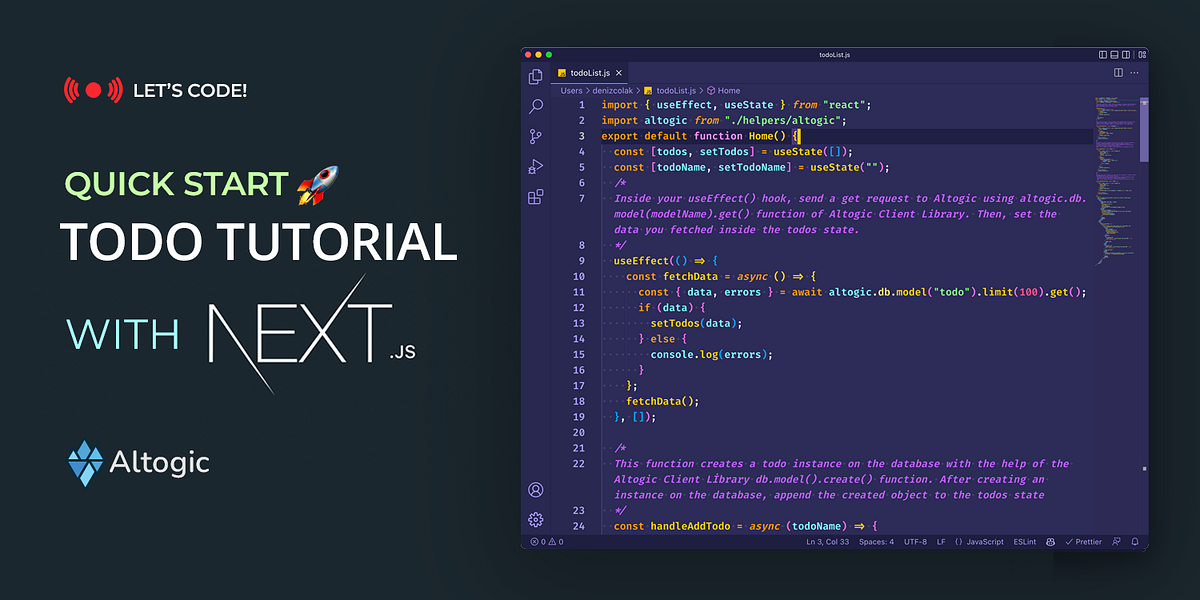
Task: Open the editor more actions menu
Action: [1135, 72]
